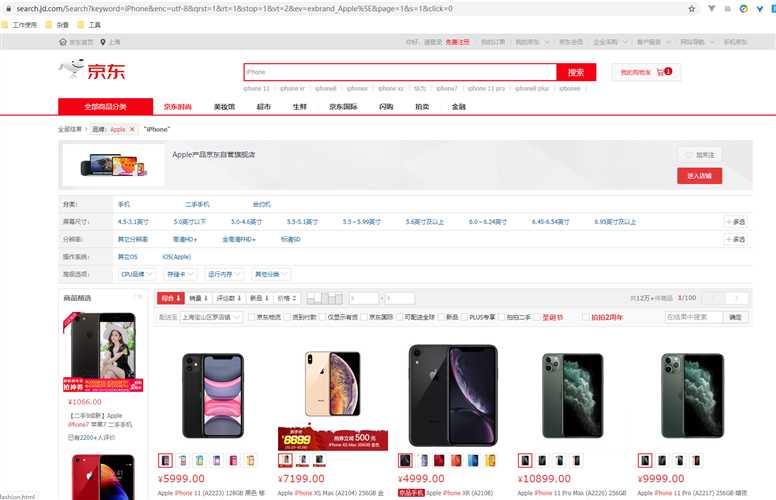Viewport: 776px width, 500px height.
Task: Select first thumbnail under ¥10899 iPhone 11 Pro Max
Action: tap(525, 460)
